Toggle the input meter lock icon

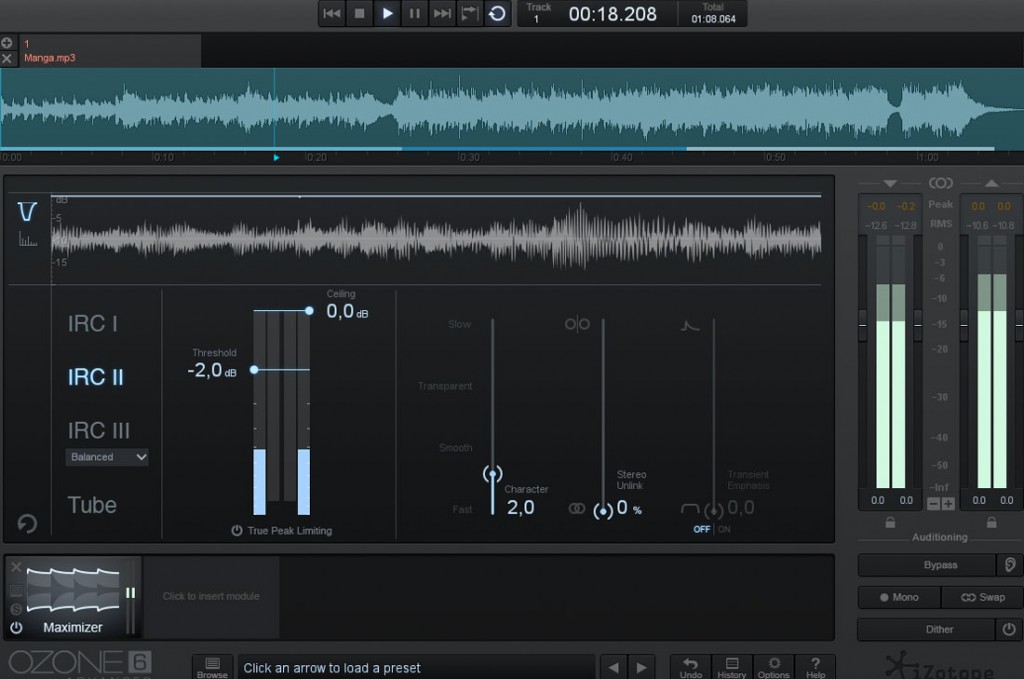pos(890,522)
